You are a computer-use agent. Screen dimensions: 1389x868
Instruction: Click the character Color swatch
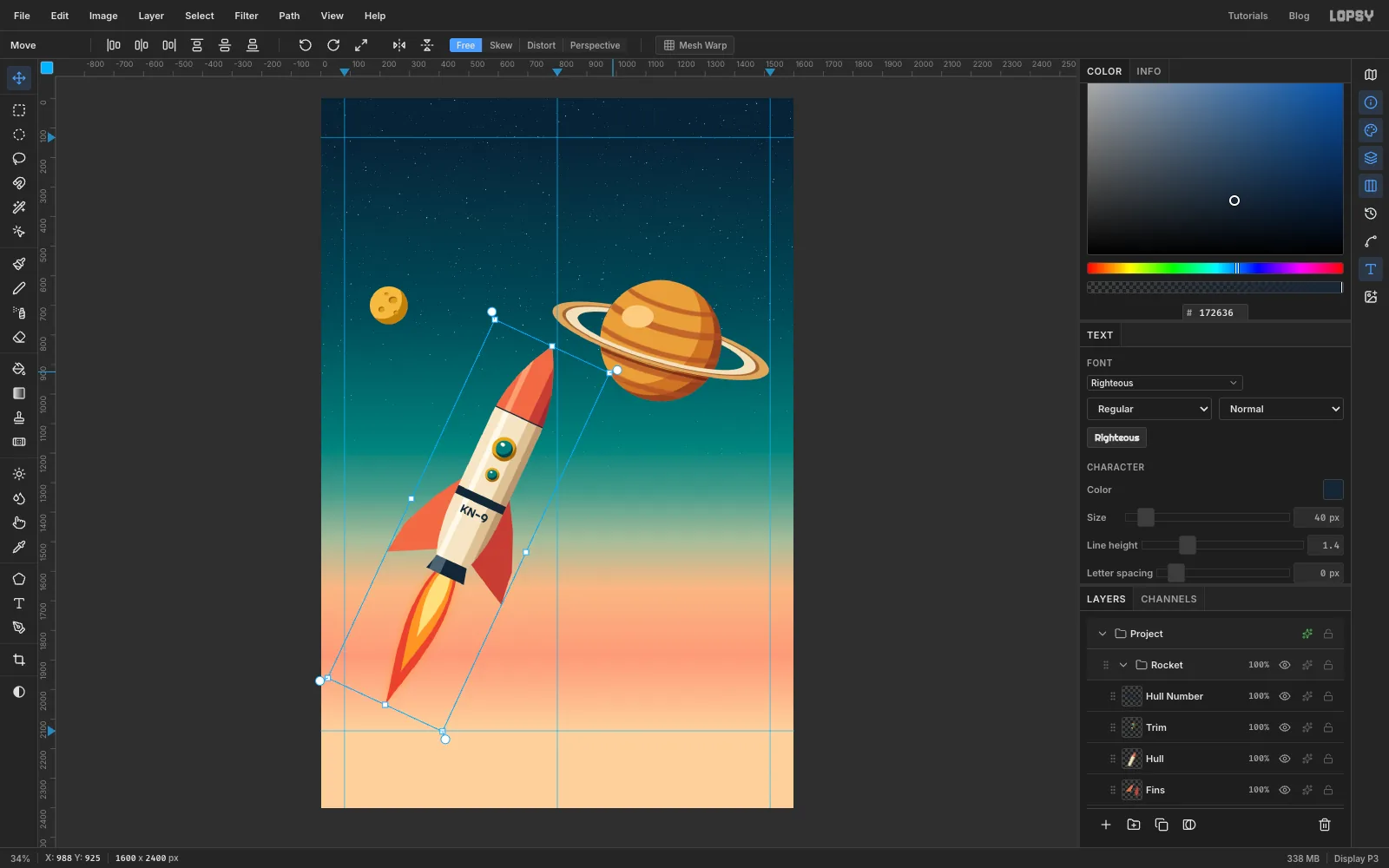click(x=1333, y=490)
